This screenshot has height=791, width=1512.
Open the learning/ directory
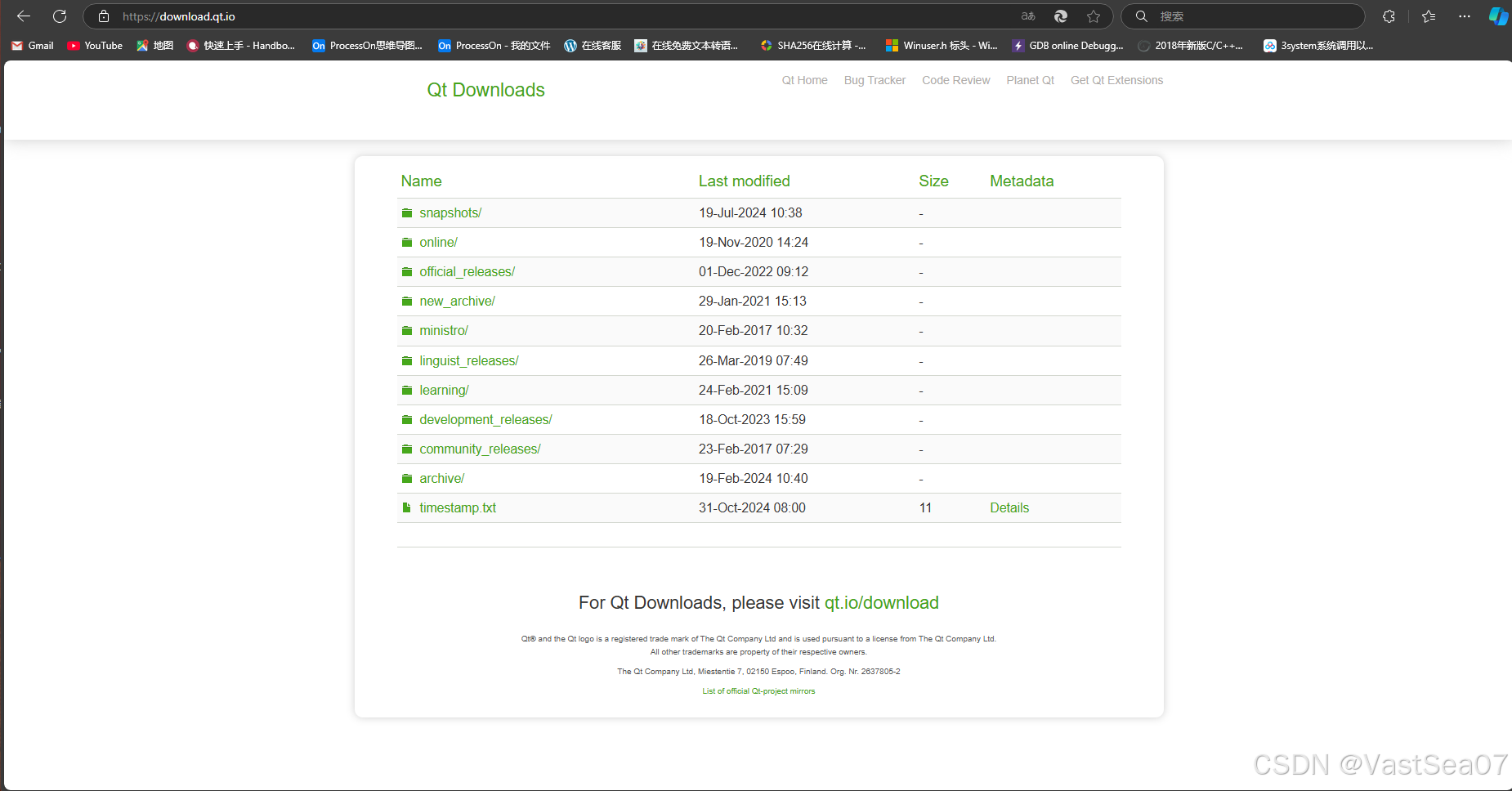coord(445,390)
